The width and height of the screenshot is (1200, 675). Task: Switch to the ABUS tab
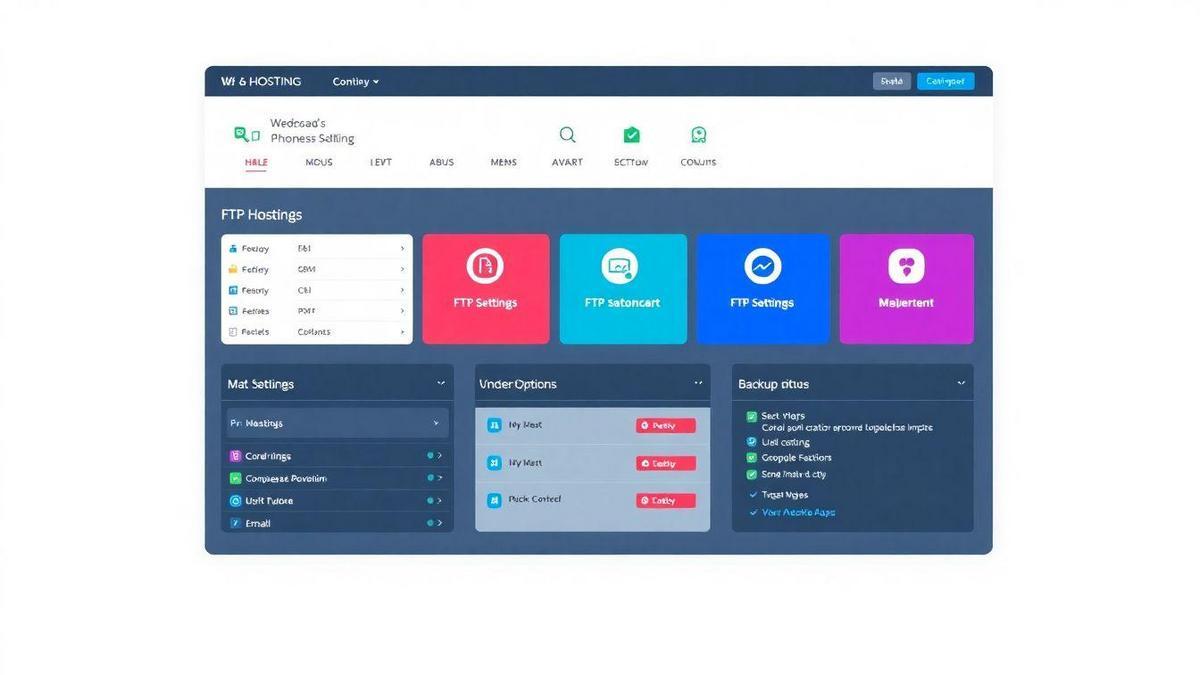(441, 162)
